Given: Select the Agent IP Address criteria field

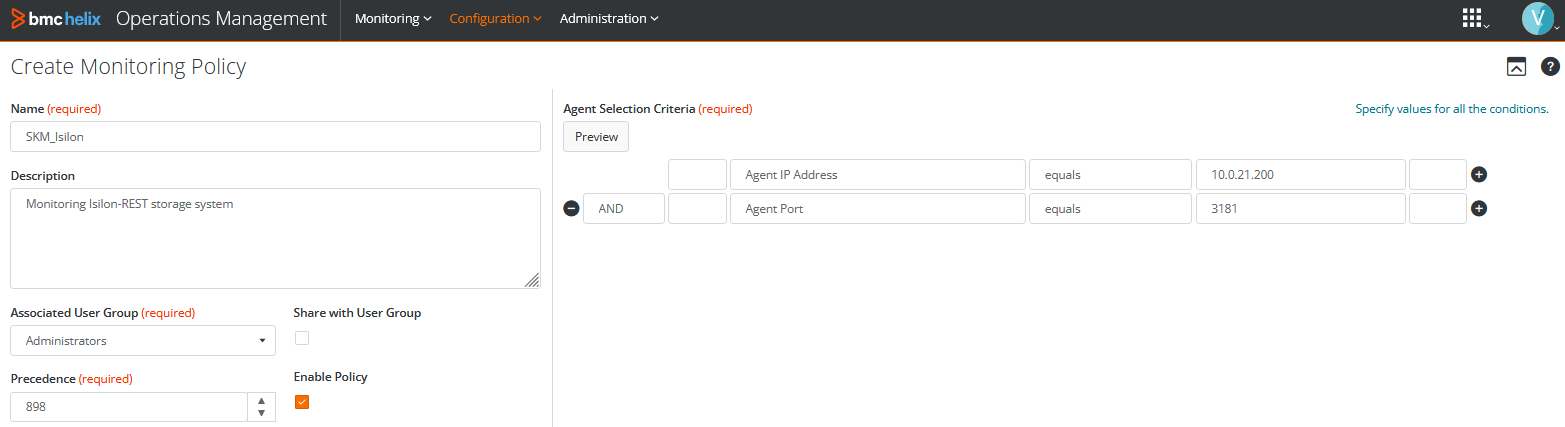Looking at the screenshot, I should pyautogui.click(x=878, y=174).
